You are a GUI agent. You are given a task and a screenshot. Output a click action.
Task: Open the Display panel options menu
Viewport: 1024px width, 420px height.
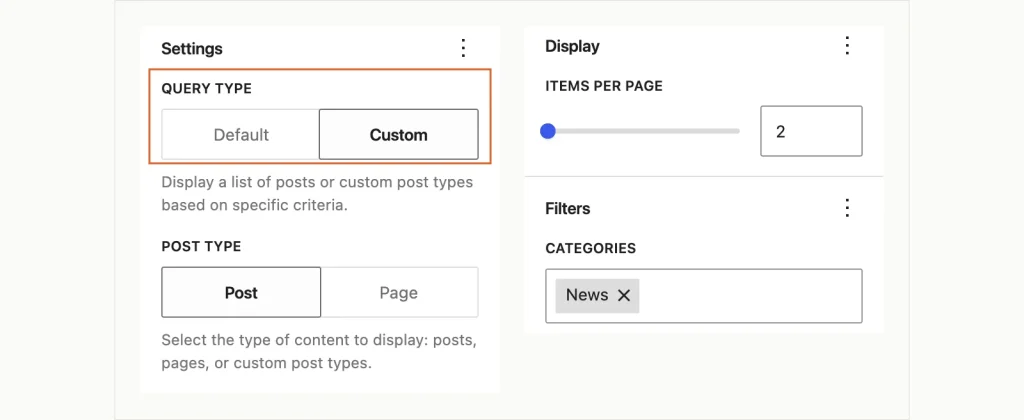(x=847, y=46)
